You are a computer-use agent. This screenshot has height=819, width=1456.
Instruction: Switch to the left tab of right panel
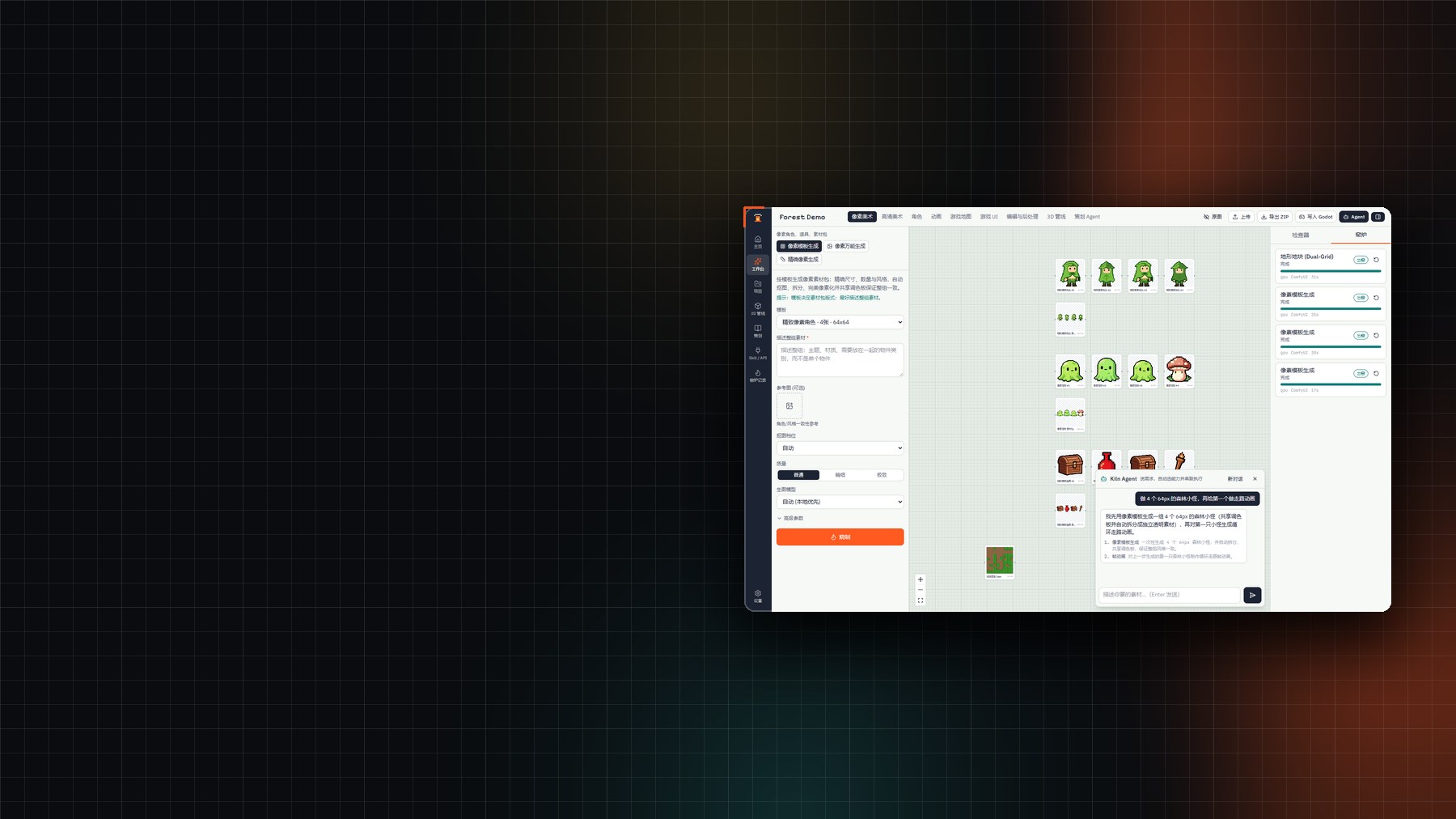(1301, 236)
